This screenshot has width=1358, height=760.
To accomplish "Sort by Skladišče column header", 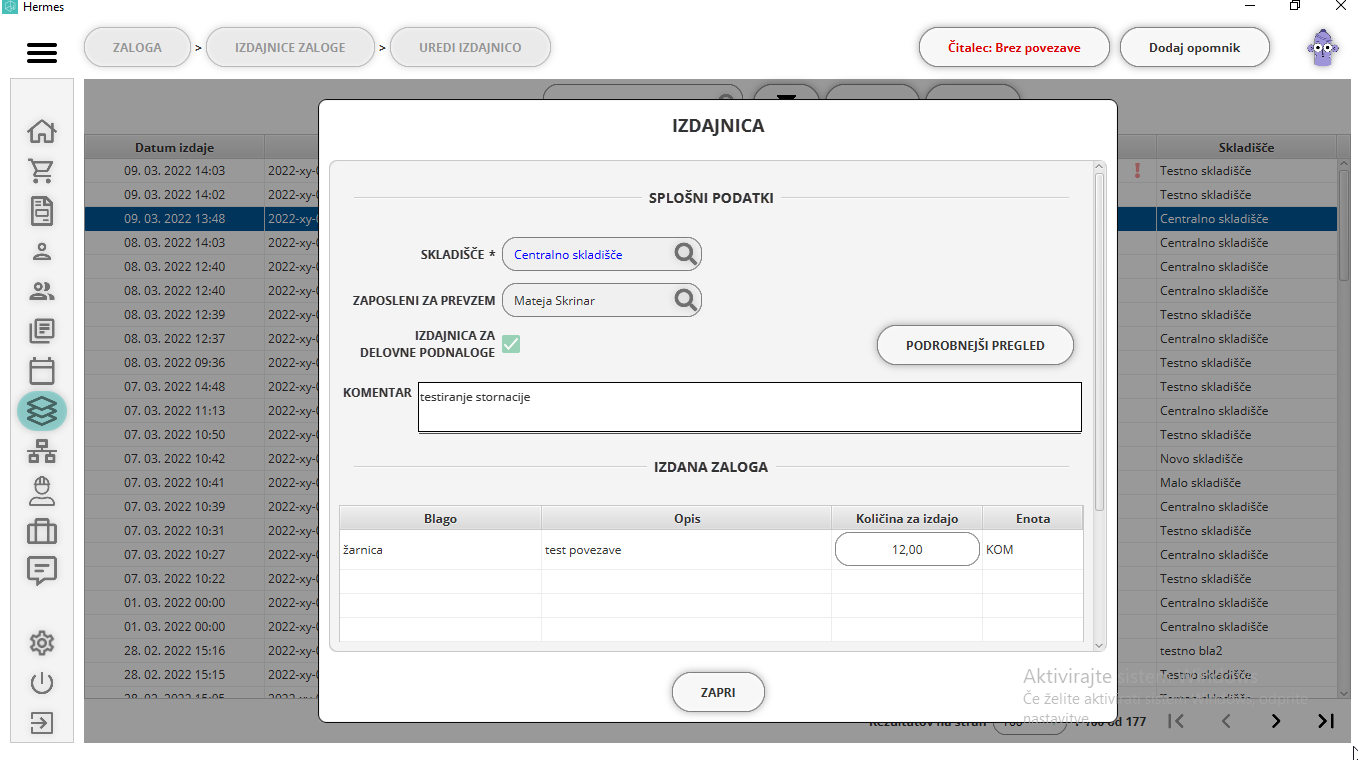I will [1246, 147].
